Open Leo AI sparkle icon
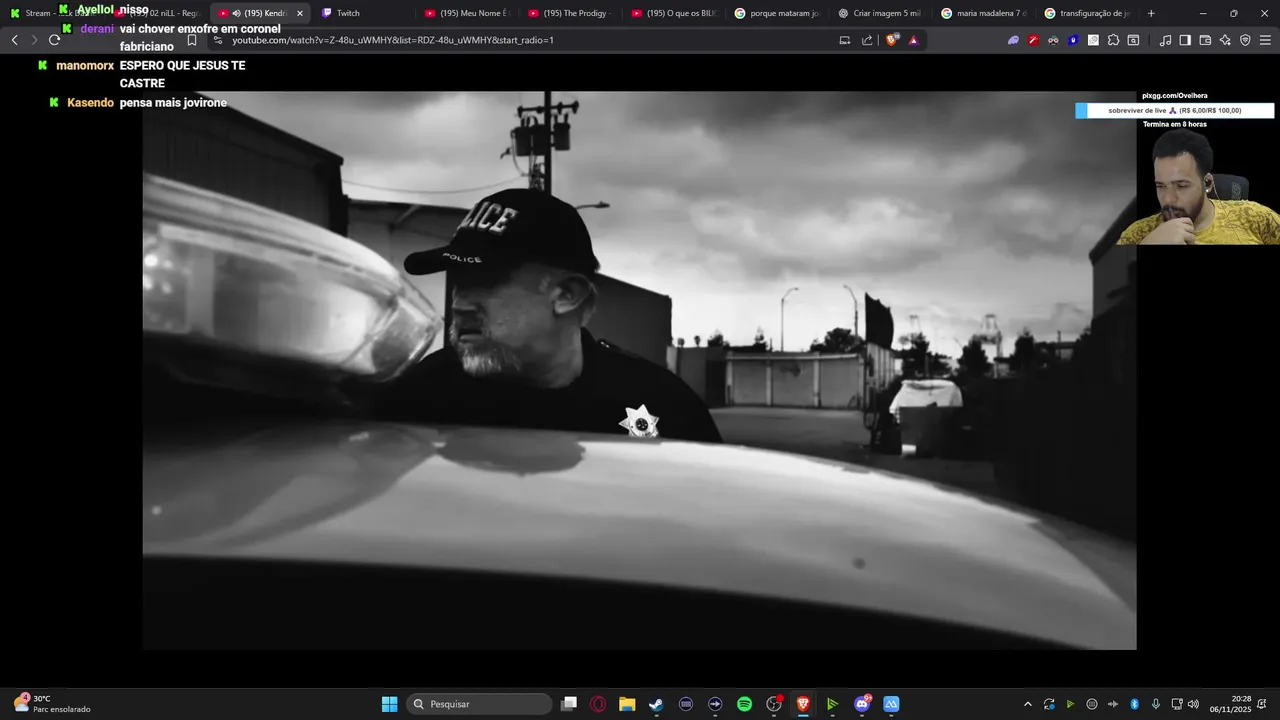 (x=1225, y=40)
